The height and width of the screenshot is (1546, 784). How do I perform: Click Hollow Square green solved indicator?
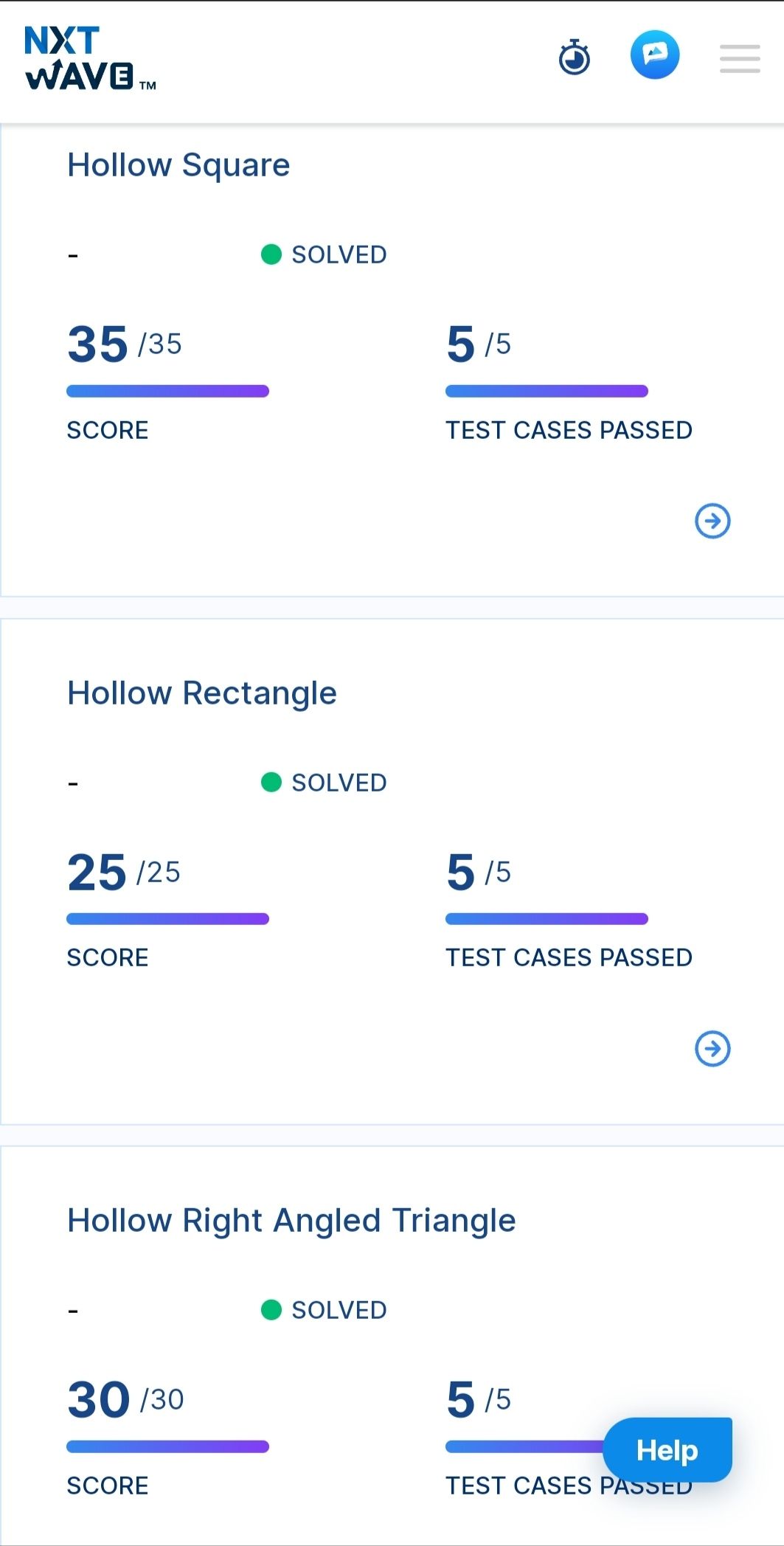[x=271, y=254]
